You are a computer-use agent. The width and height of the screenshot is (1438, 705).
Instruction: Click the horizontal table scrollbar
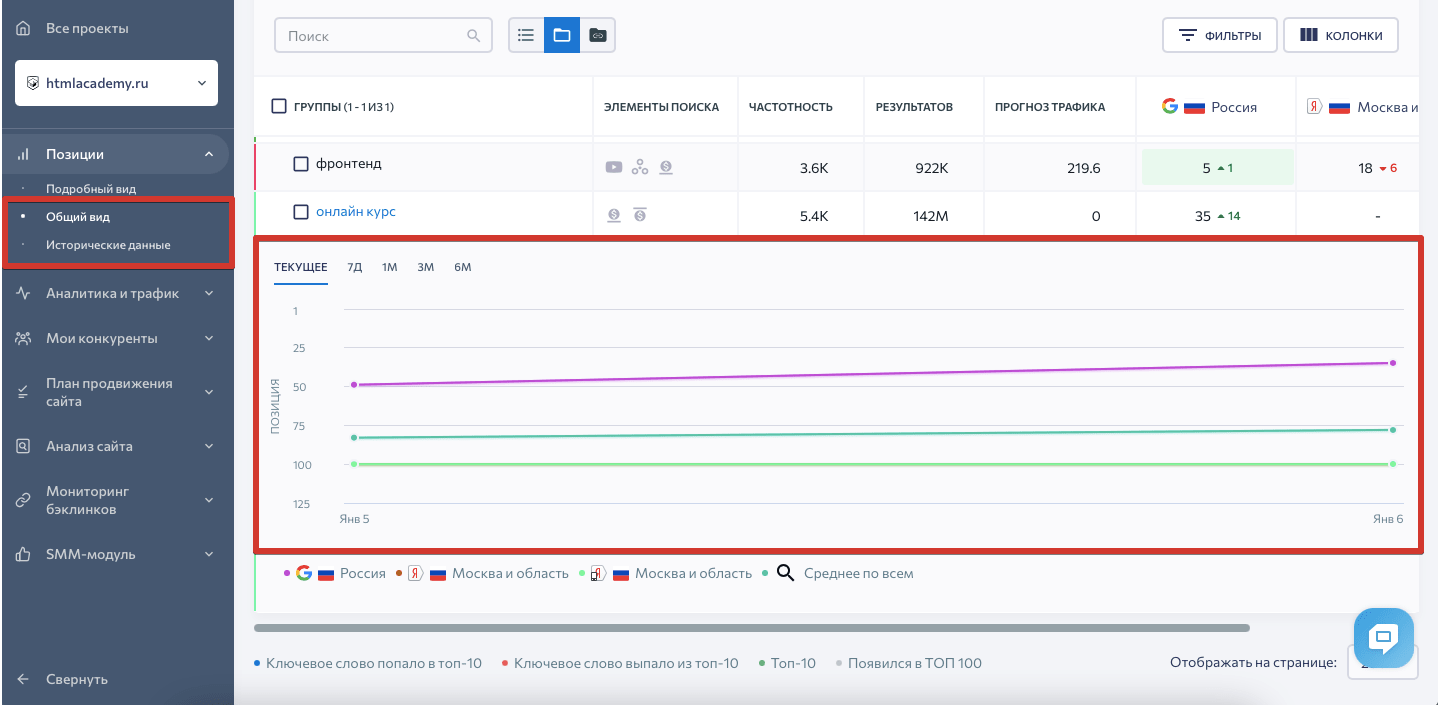point(752,628)
